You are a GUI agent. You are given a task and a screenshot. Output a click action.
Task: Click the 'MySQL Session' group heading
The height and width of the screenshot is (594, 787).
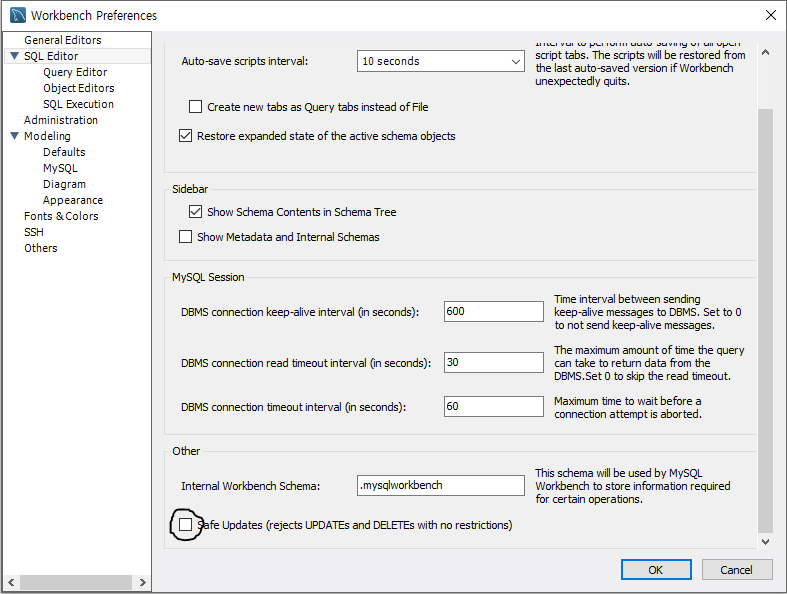point(208,277)
